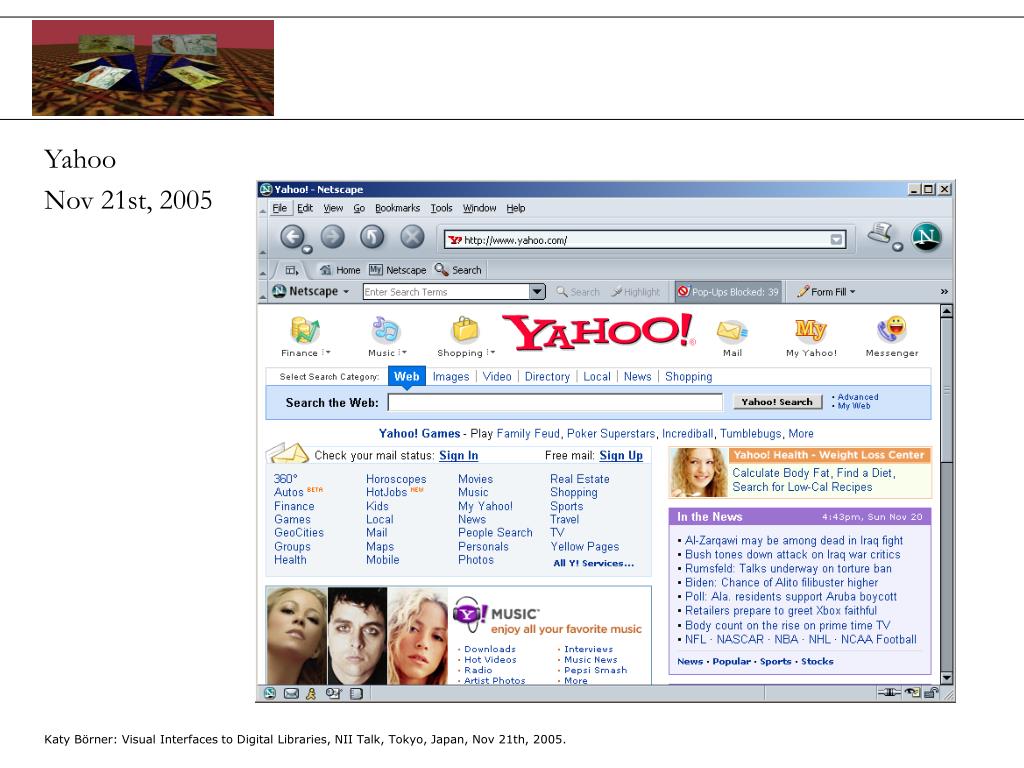Open the Tools menu
This screenshot has height=768, width=1024.
[x=441, y=208]
